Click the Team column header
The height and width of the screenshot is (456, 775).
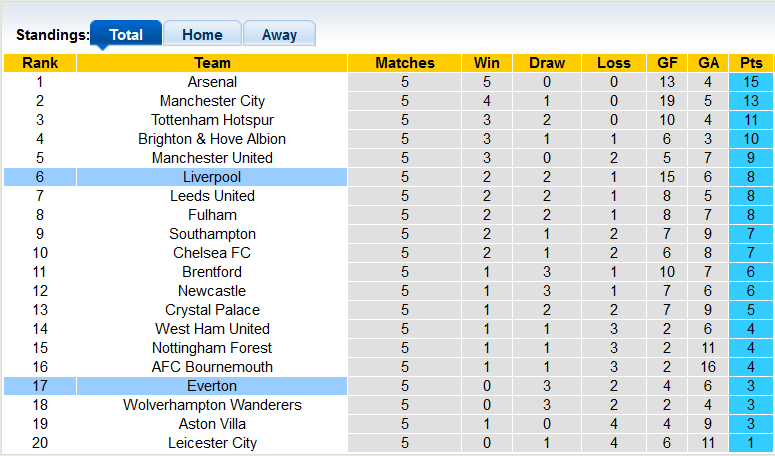pos(212,63)
